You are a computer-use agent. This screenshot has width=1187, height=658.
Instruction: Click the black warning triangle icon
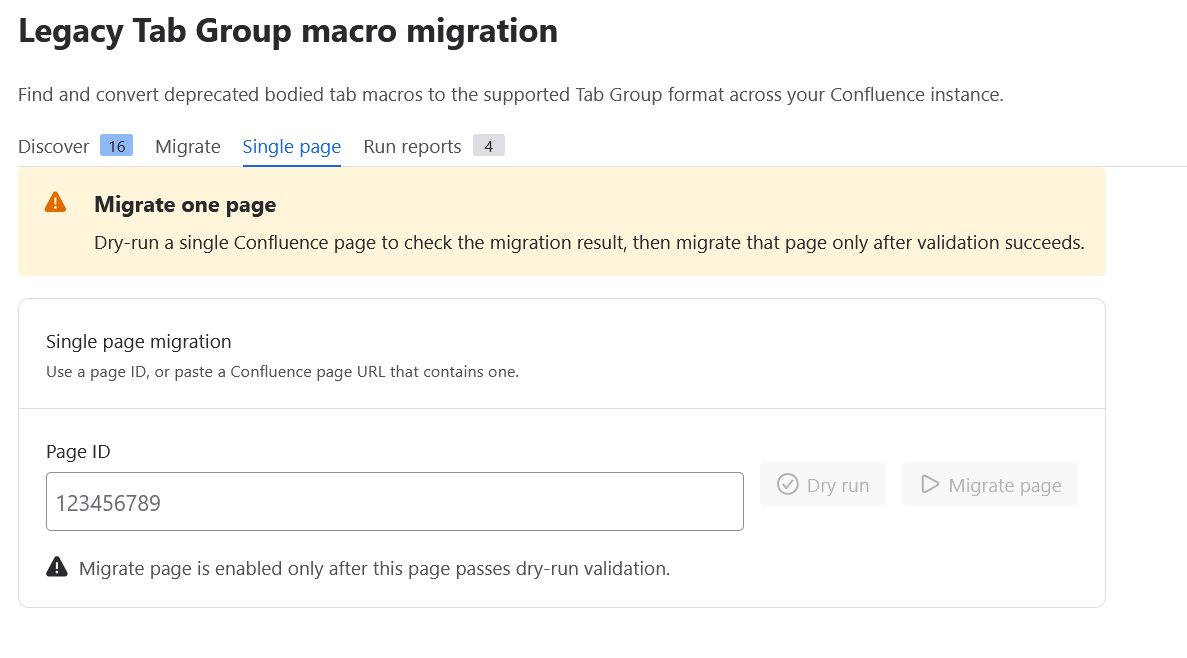(57, 567)
